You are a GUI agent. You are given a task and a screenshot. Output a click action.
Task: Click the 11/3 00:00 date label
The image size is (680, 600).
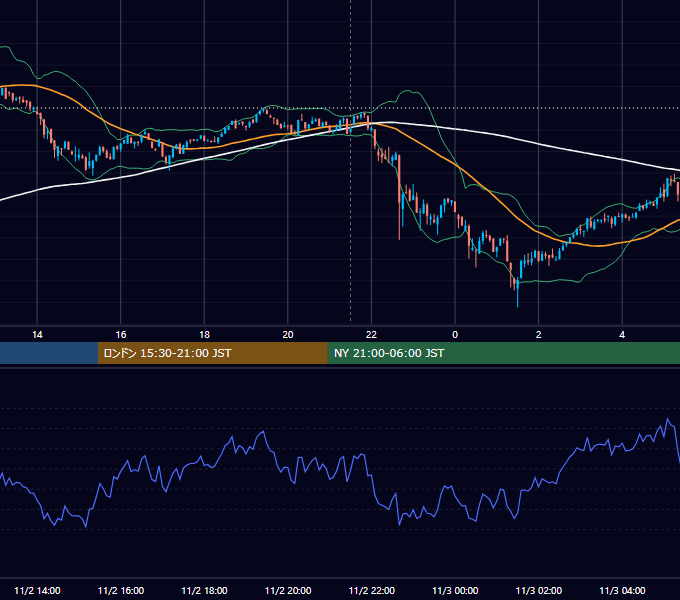455,590
